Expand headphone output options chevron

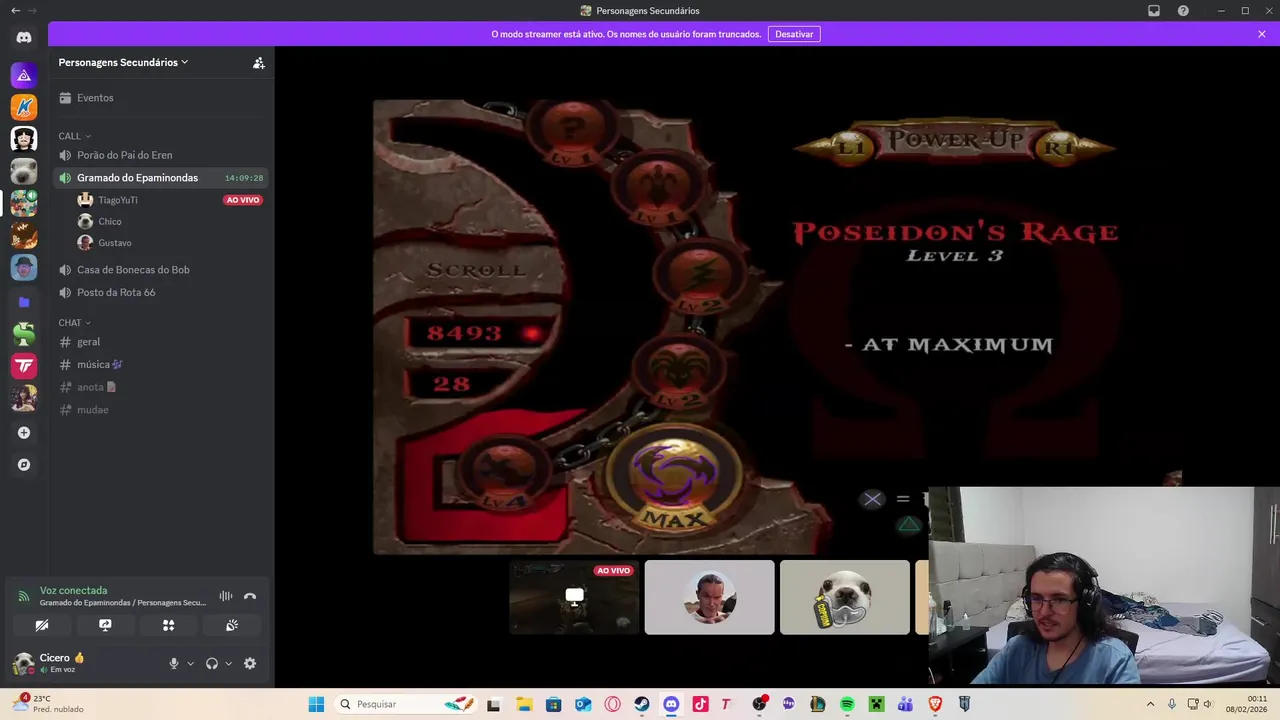(x=228, y=663)
